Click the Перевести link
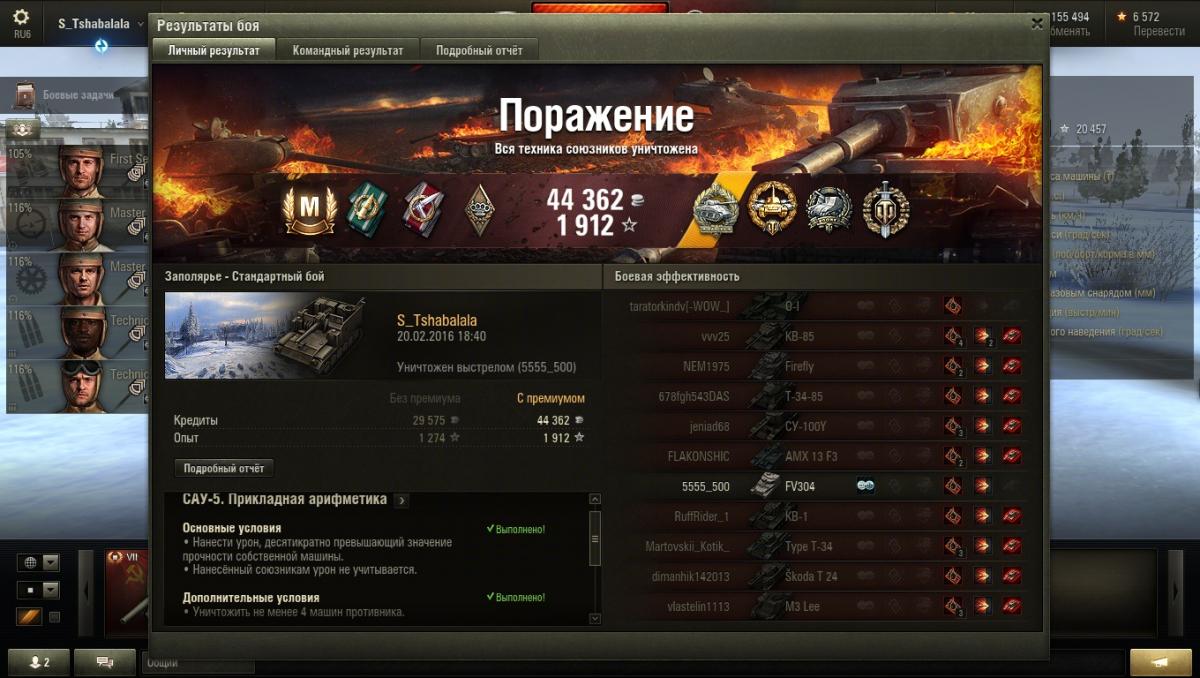The height and width of the screenshot is (678, 1200). point(1159,31)
